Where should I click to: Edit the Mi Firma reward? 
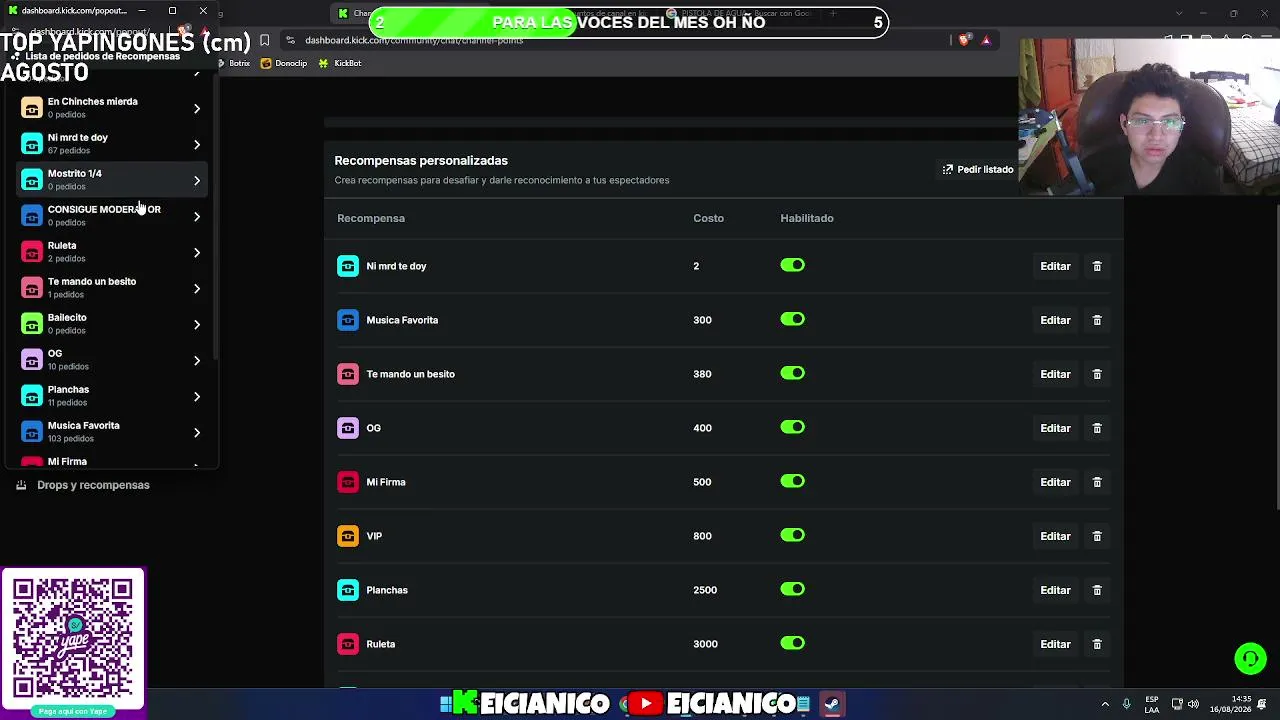1055,482
